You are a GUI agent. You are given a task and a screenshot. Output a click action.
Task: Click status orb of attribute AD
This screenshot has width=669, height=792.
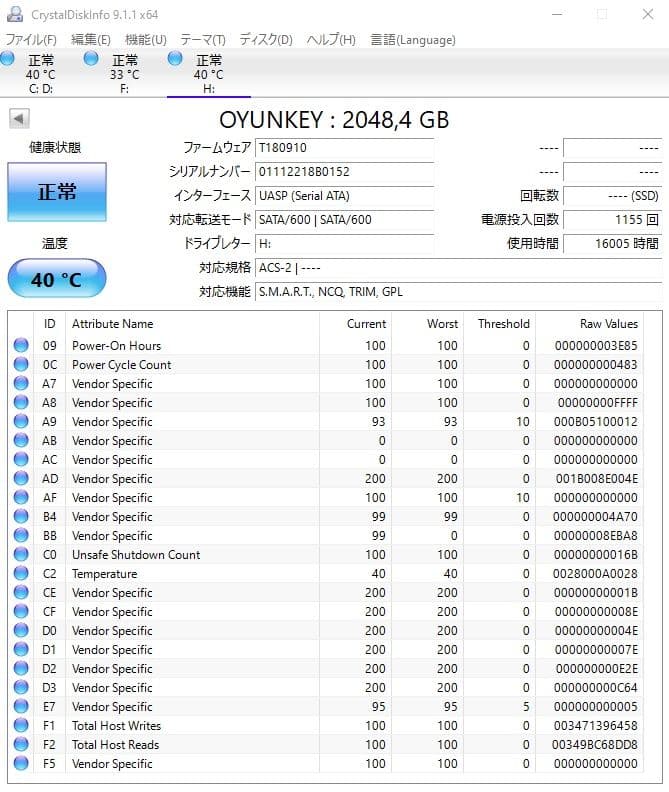click(21, 478)
